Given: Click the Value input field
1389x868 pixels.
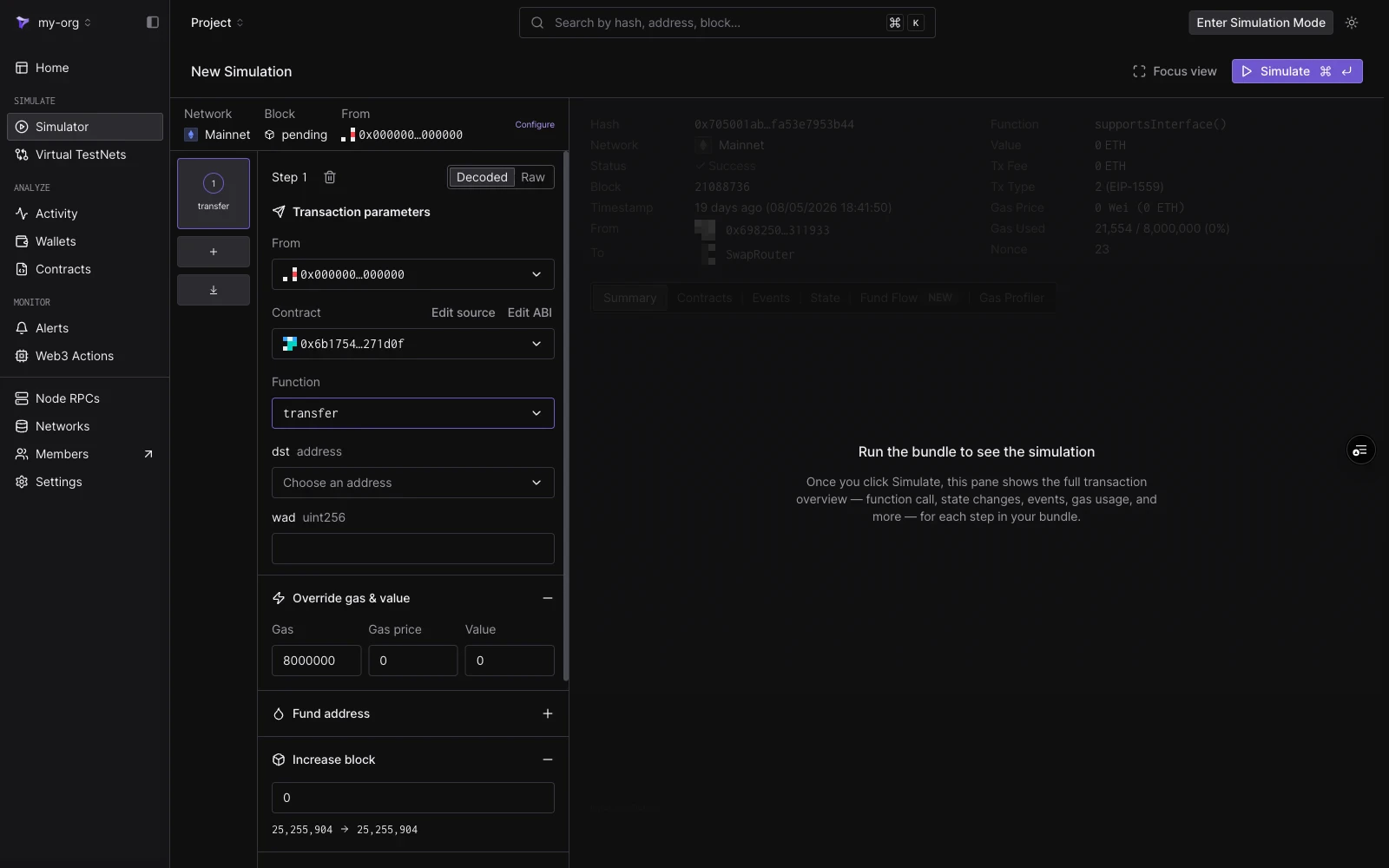Looking at the screenshot, I should 510,661.
